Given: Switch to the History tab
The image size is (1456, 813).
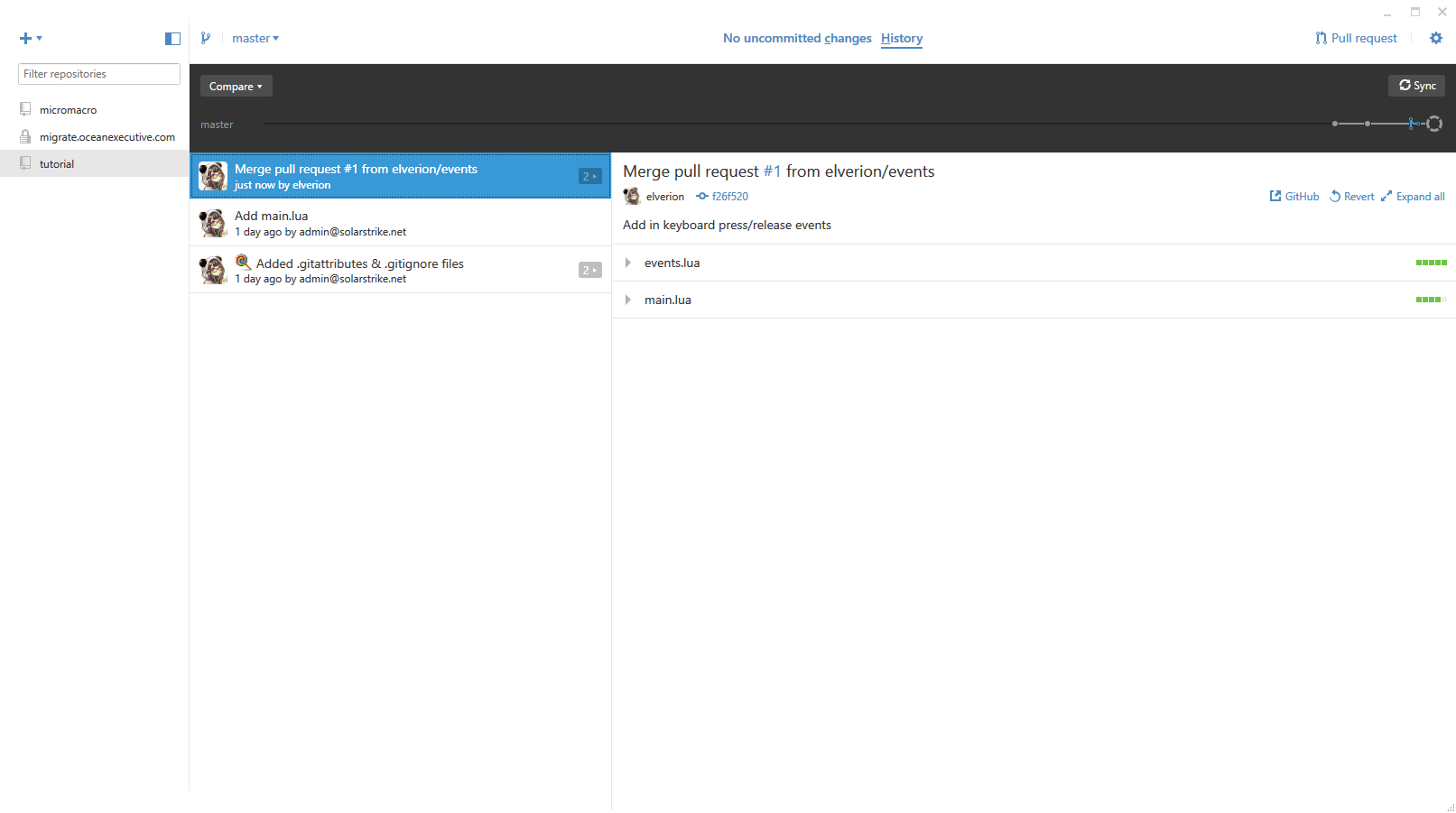Looking at the screenshot, I should tap(901, 38).
